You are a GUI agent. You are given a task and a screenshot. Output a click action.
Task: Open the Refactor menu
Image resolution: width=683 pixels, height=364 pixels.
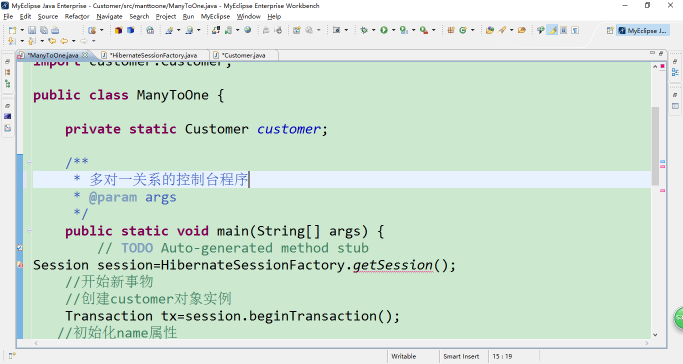(x=77, y=17)
